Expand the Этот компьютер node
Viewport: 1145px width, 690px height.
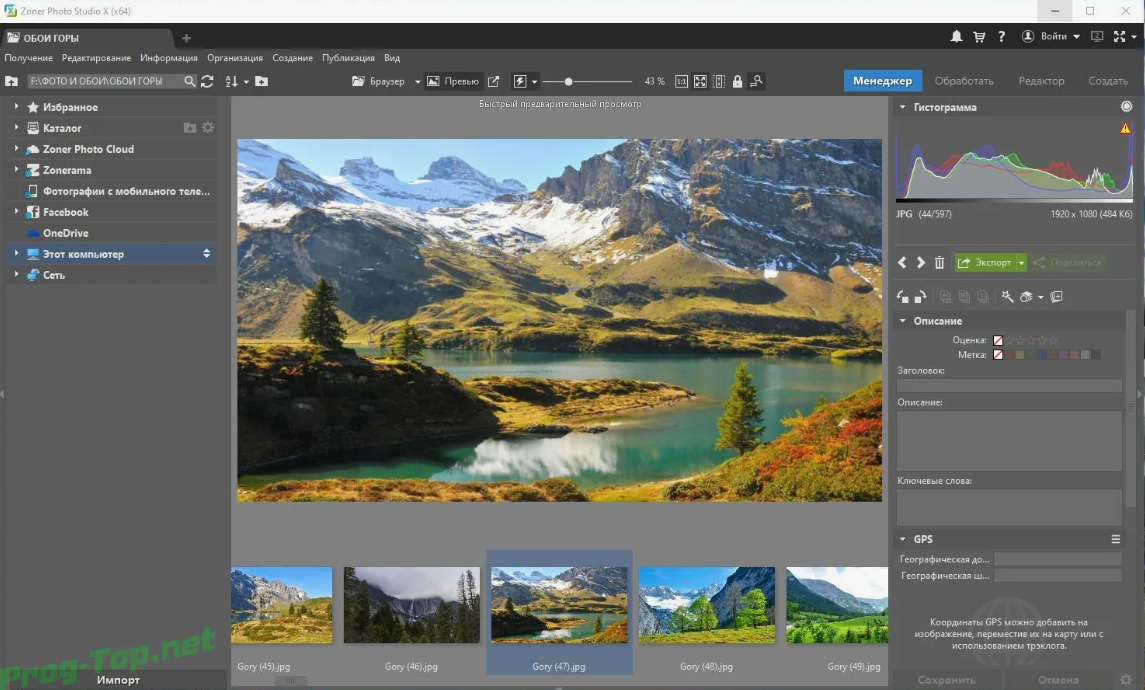click(16, 254)
